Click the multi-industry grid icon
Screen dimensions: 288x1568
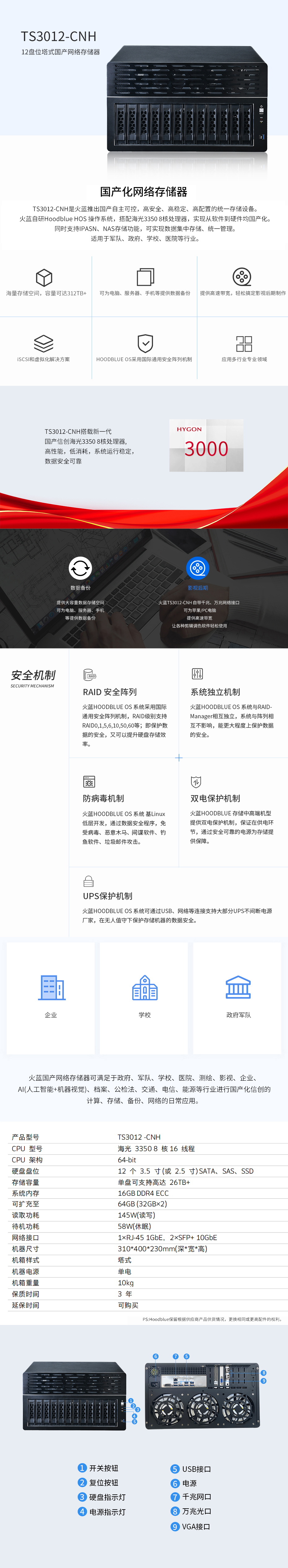tap(244, 344)
